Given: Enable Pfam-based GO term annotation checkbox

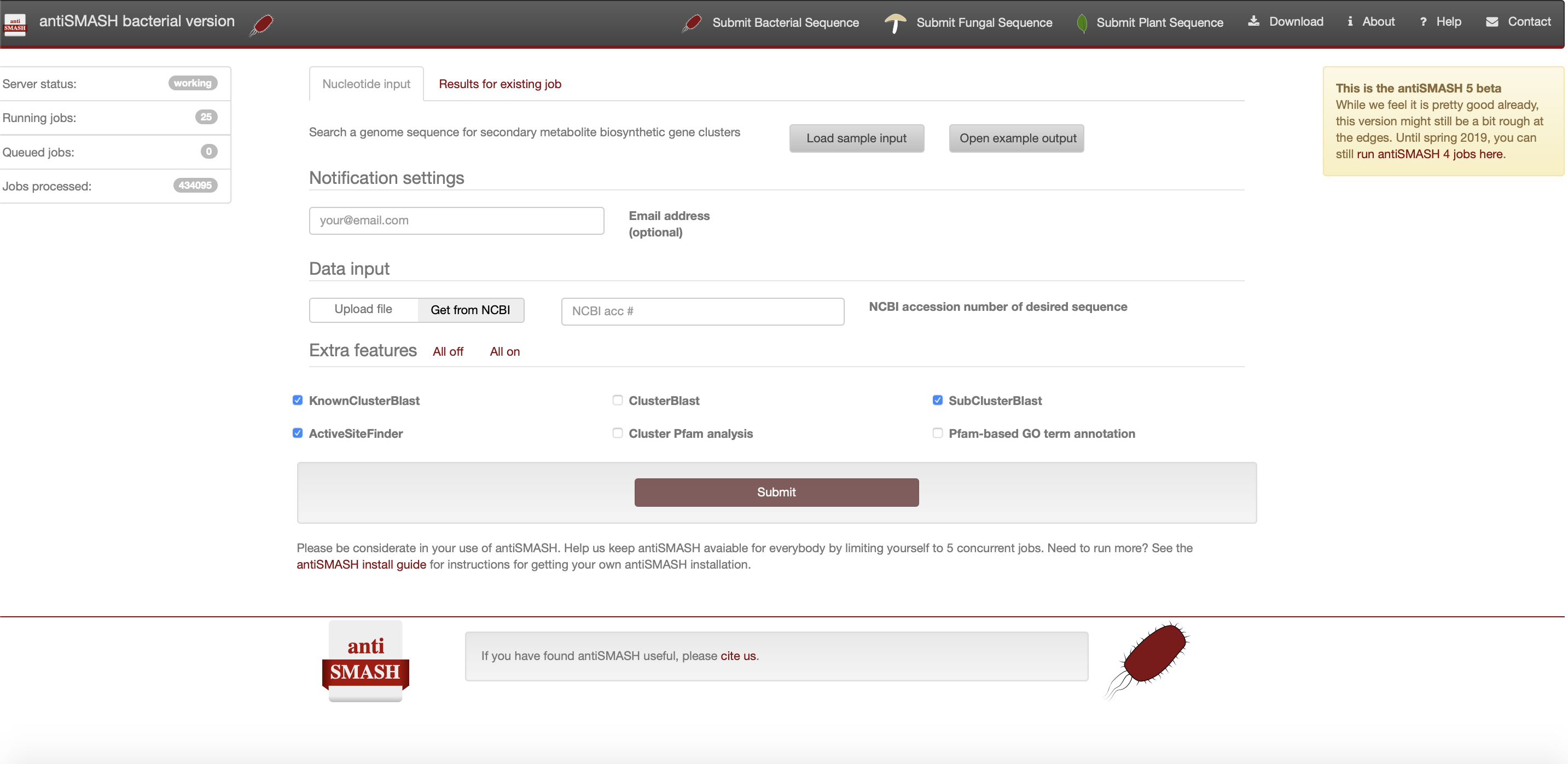Looking at the screenshot, I should pos(937,433).
